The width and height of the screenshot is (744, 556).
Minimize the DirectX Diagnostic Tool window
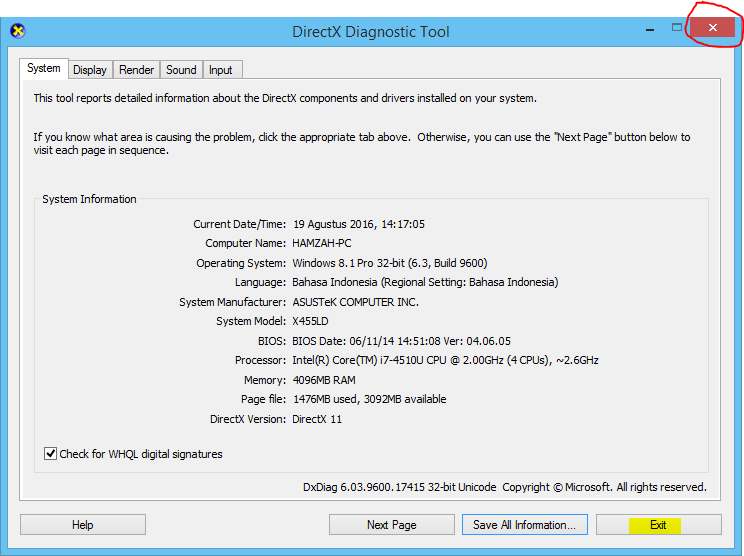pos(650,30)
